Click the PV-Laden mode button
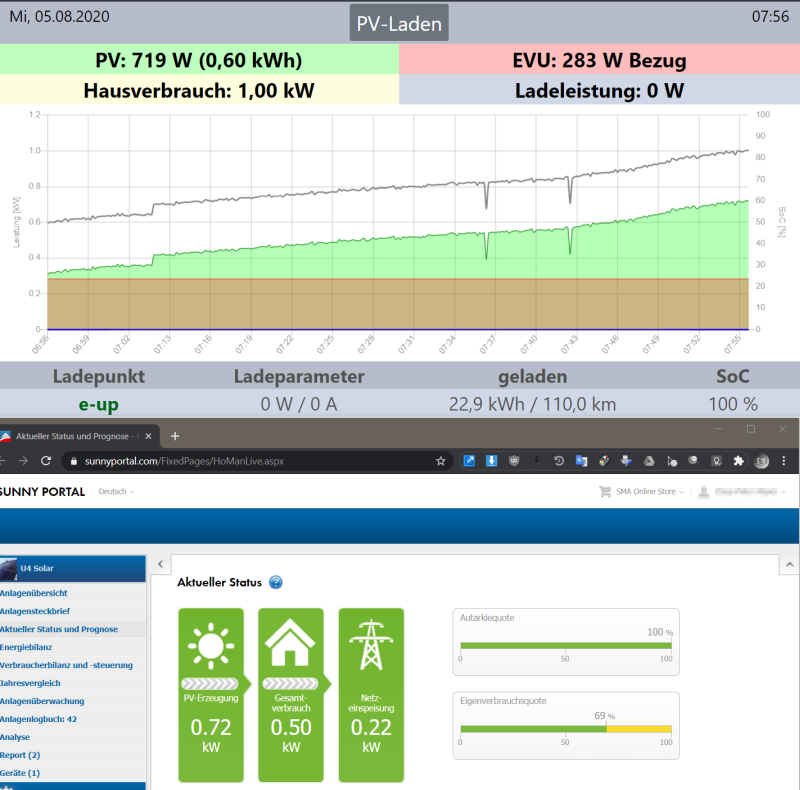Image resolution: width=800 pixels, height=790 pixels. tap(399, 23)
